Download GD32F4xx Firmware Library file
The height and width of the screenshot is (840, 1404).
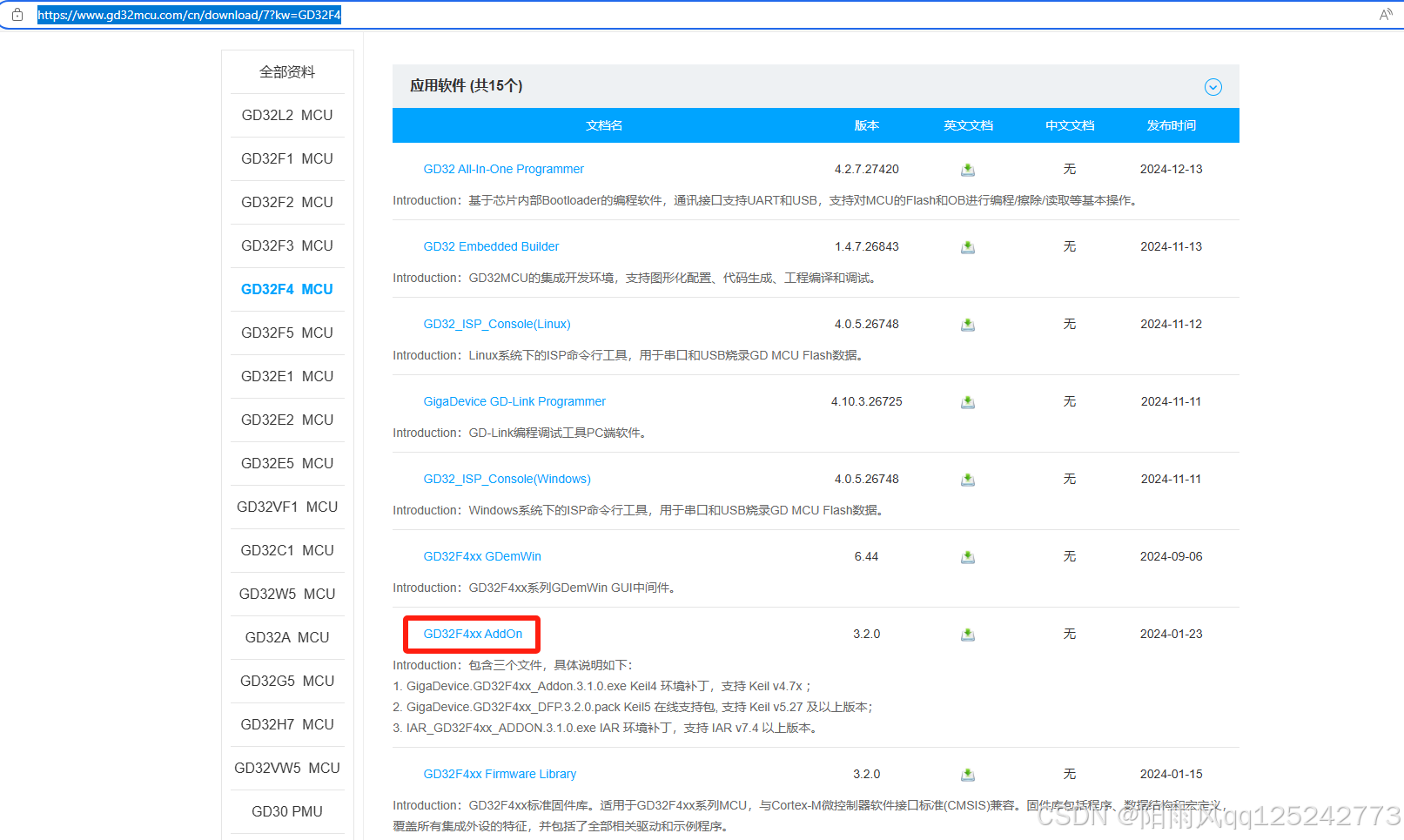point(968,775)
